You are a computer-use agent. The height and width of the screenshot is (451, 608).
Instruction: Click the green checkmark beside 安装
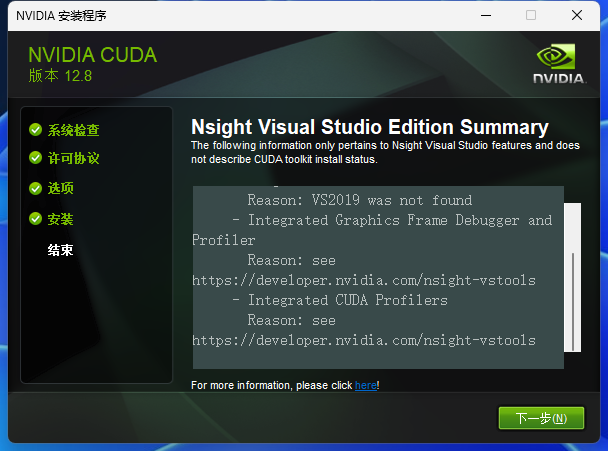(35, 219)
